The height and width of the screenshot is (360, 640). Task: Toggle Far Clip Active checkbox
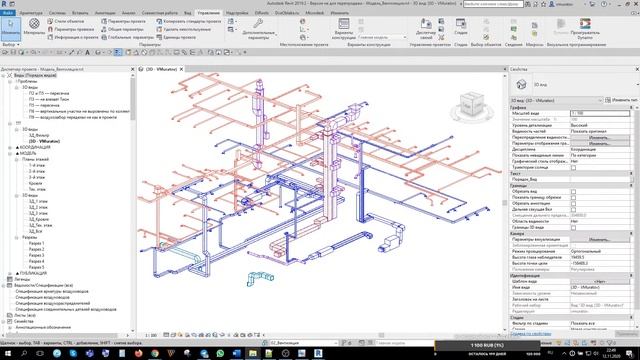pyautogui.click(x=573, y=209)
